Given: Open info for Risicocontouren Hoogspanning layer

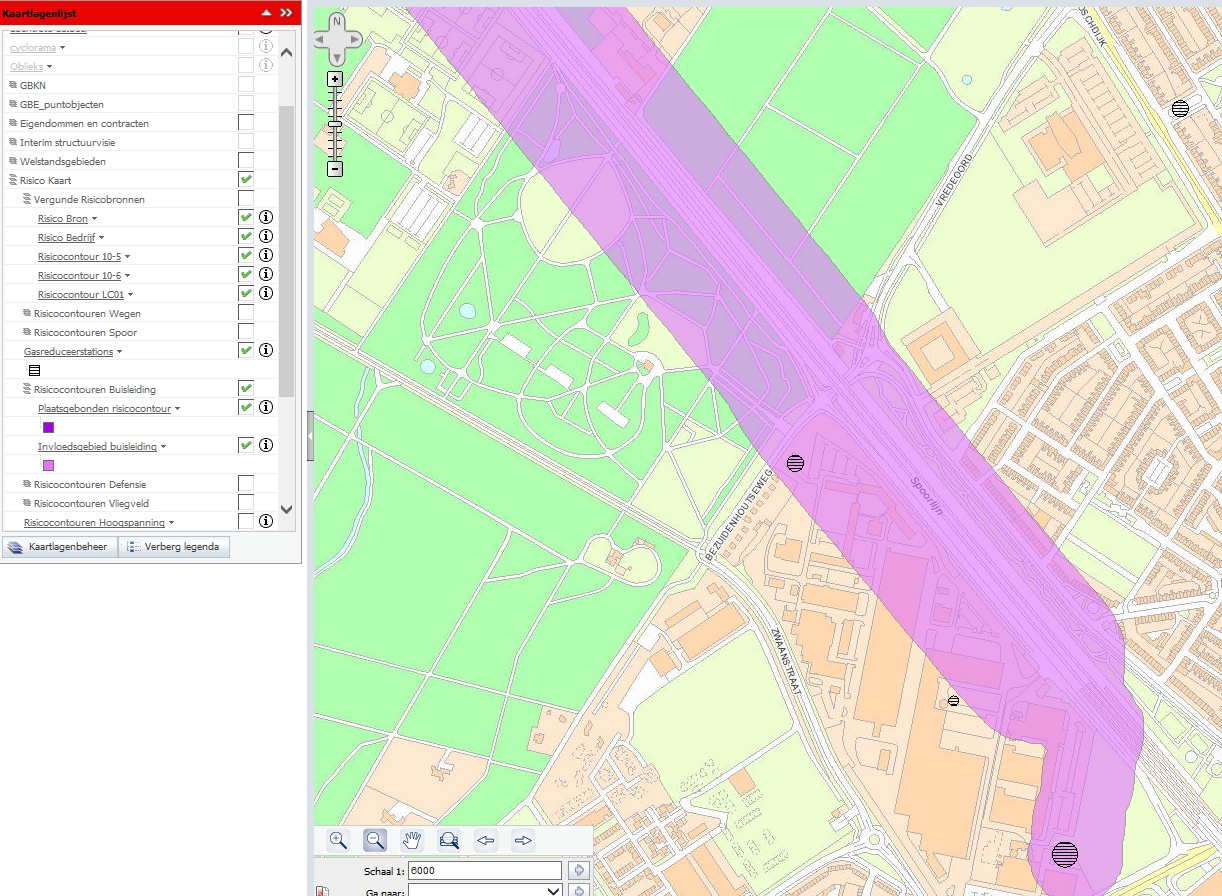Looking at the screenshot, I should pos(266,521).
